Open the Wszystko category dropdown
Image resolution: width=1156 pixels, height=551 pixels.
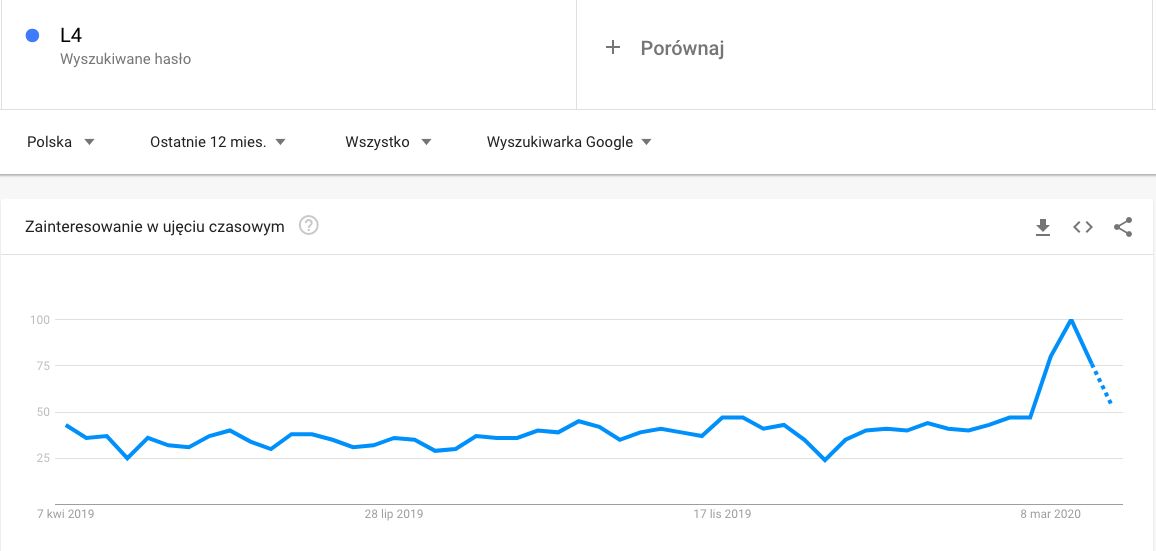click(388, 142)
